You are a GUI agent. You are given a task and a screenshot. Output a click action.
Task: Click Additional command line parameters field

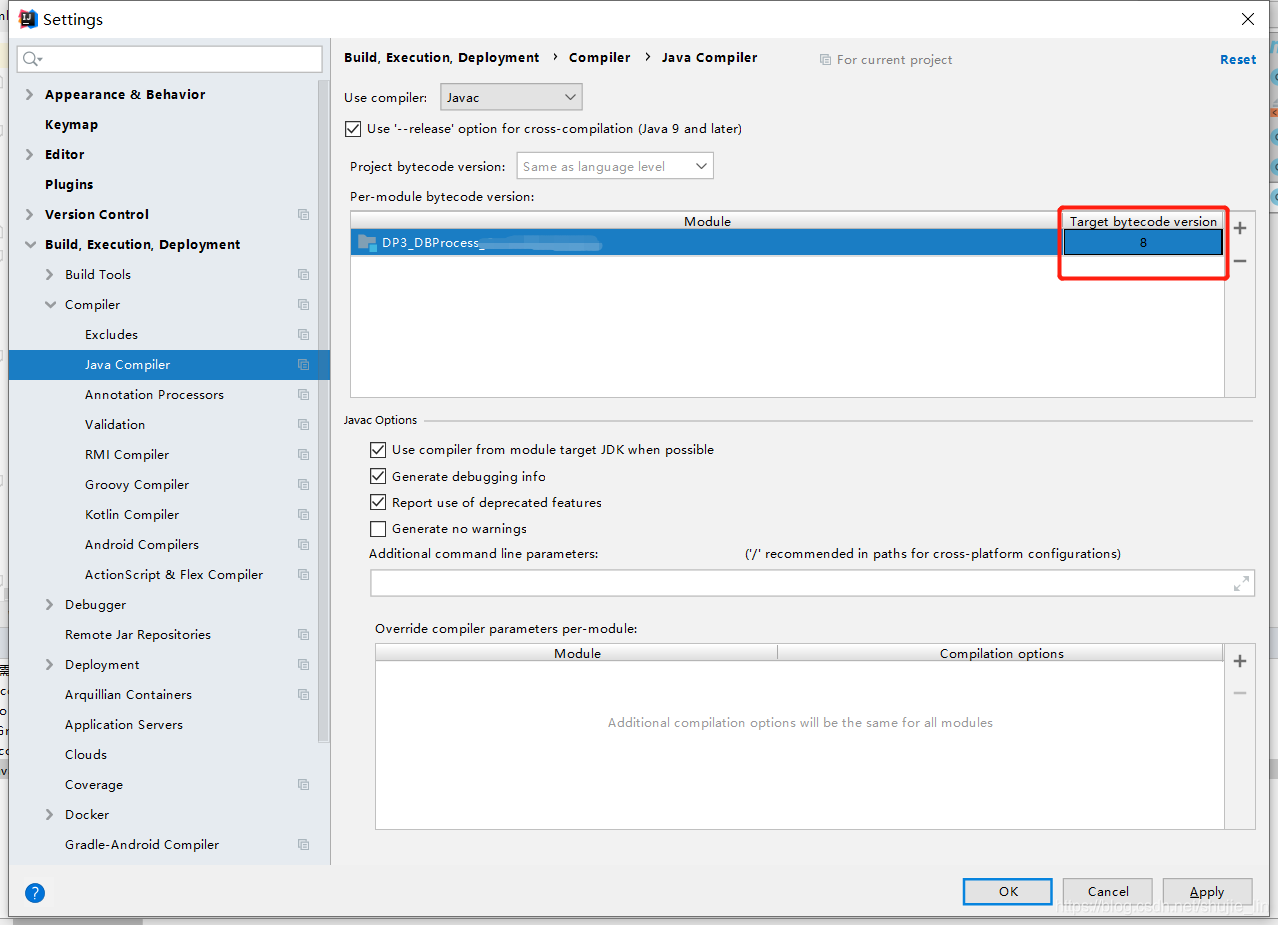[x=812, y=583]
